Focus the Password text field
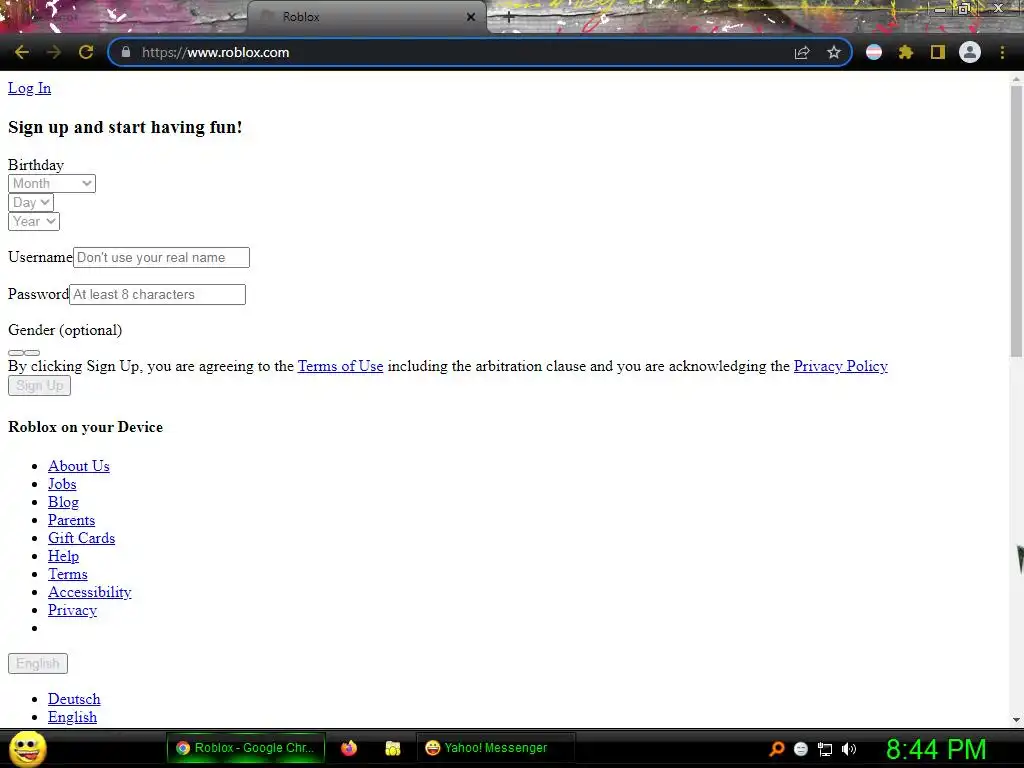The image size is (1024, 768). 157,295
